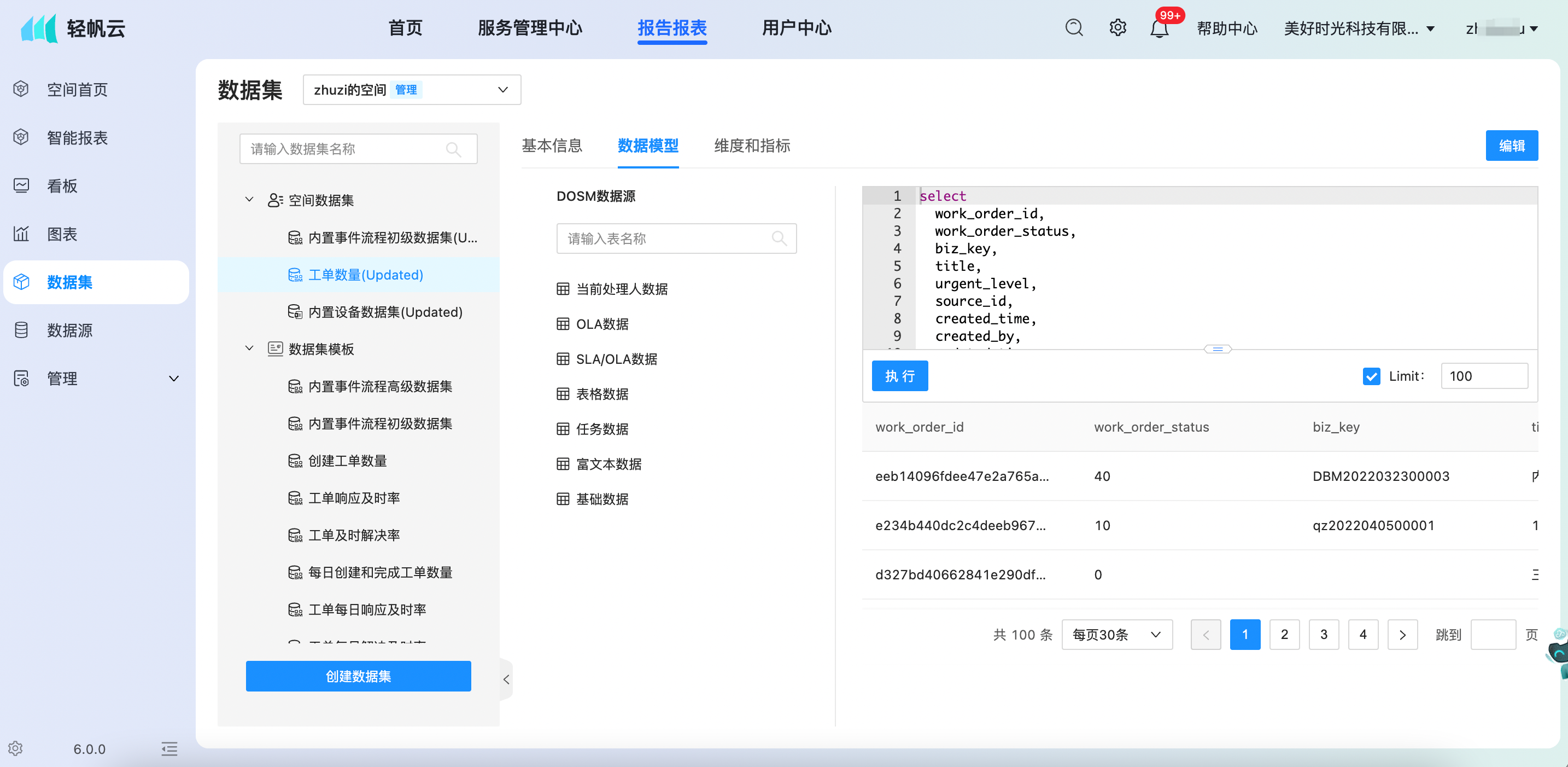Open the 每页30条 page size dropdown
The width and height of the screenshot is (1568, 767).
click(1116, 634)
